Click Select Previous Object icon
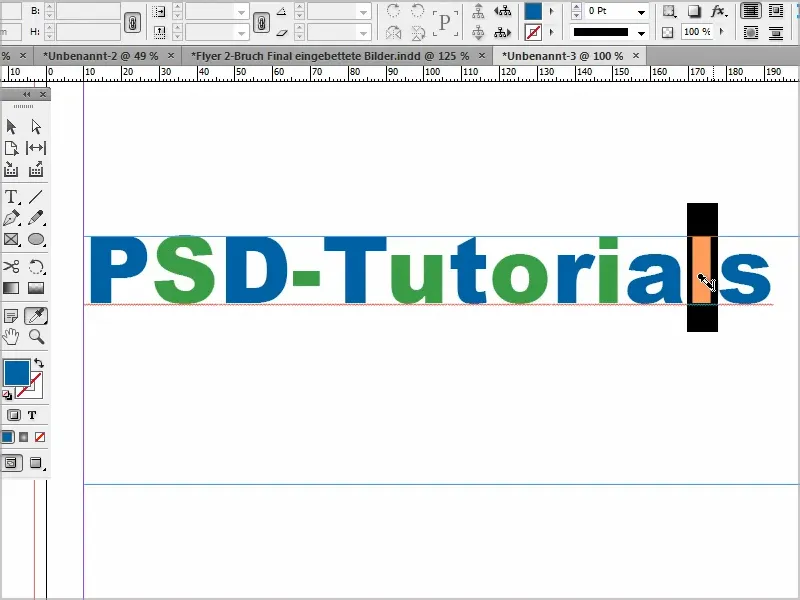 tap(503, 11)
